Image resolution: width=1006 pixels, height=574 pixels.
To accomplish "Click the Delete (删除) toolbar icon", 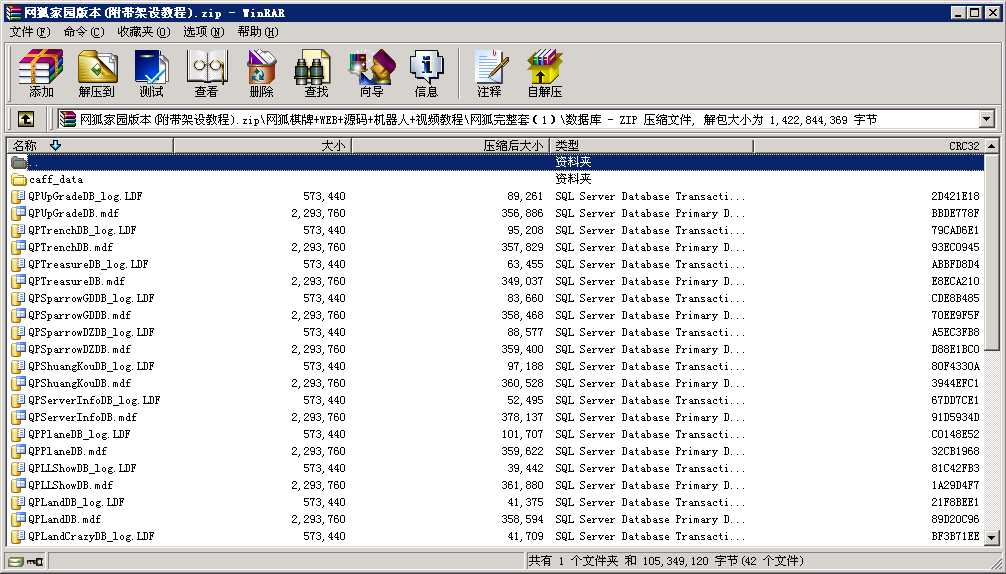I will [x=262, y=73].
